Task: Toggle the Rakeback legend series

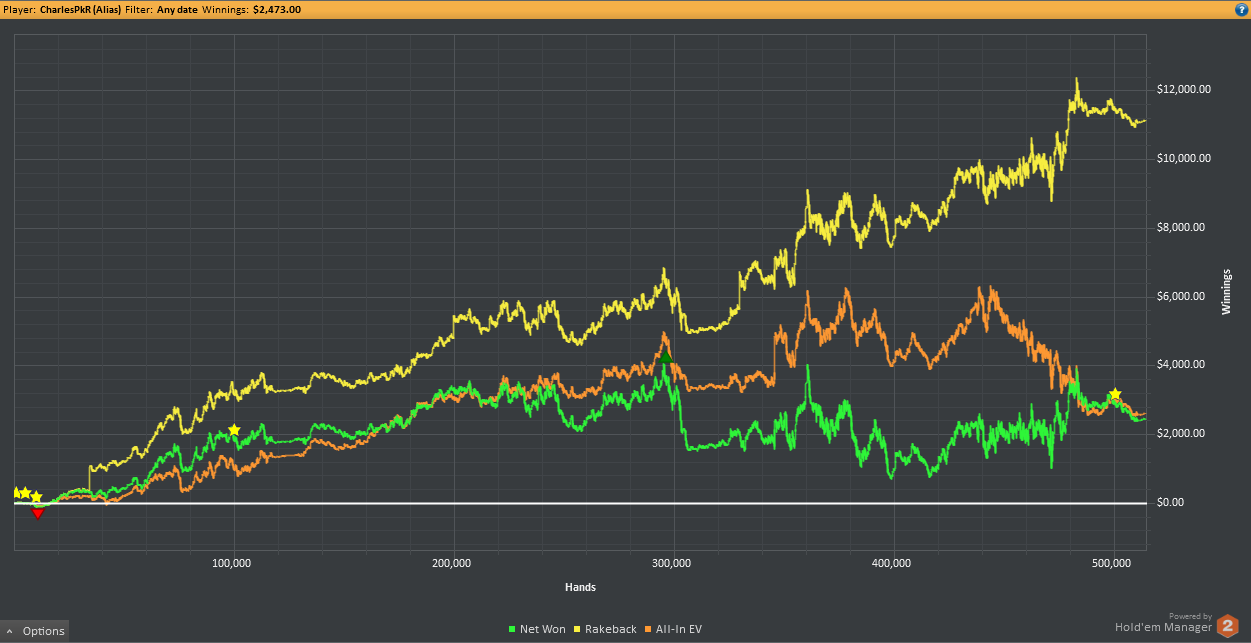Action: tap(606, 629)
